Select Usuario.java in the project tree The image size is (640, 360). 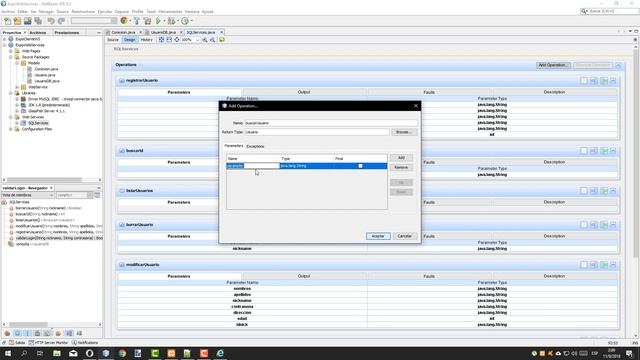[44, 75]
